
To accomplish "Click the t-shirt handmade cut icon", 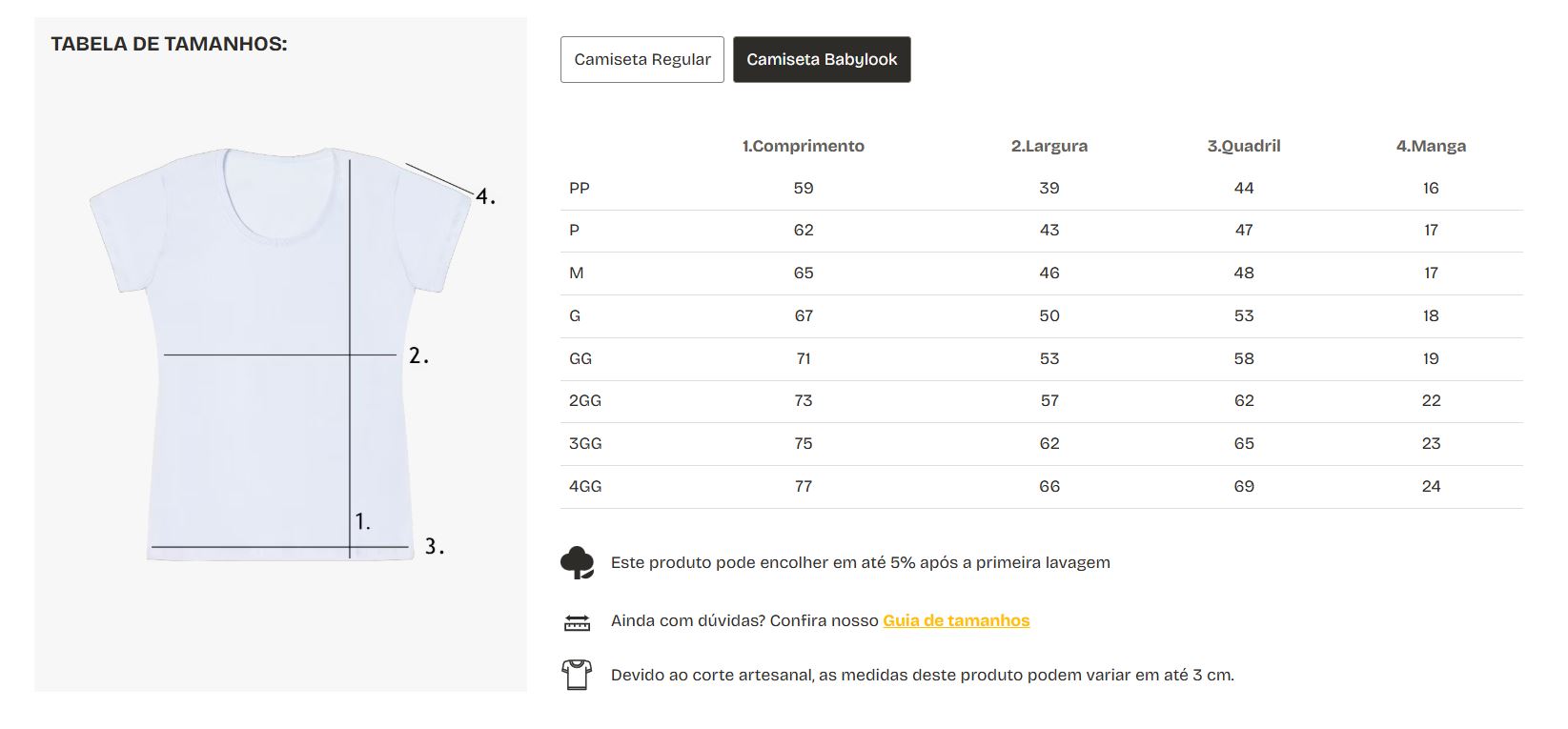I will (x=577, y=675).
